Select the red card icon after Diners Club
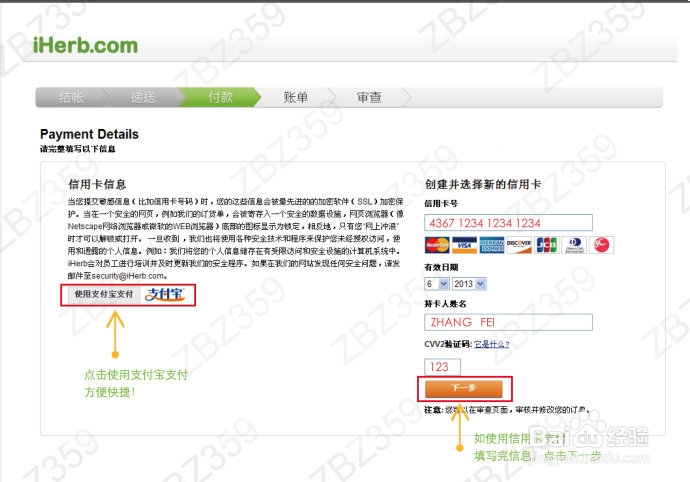 point(601,245)
